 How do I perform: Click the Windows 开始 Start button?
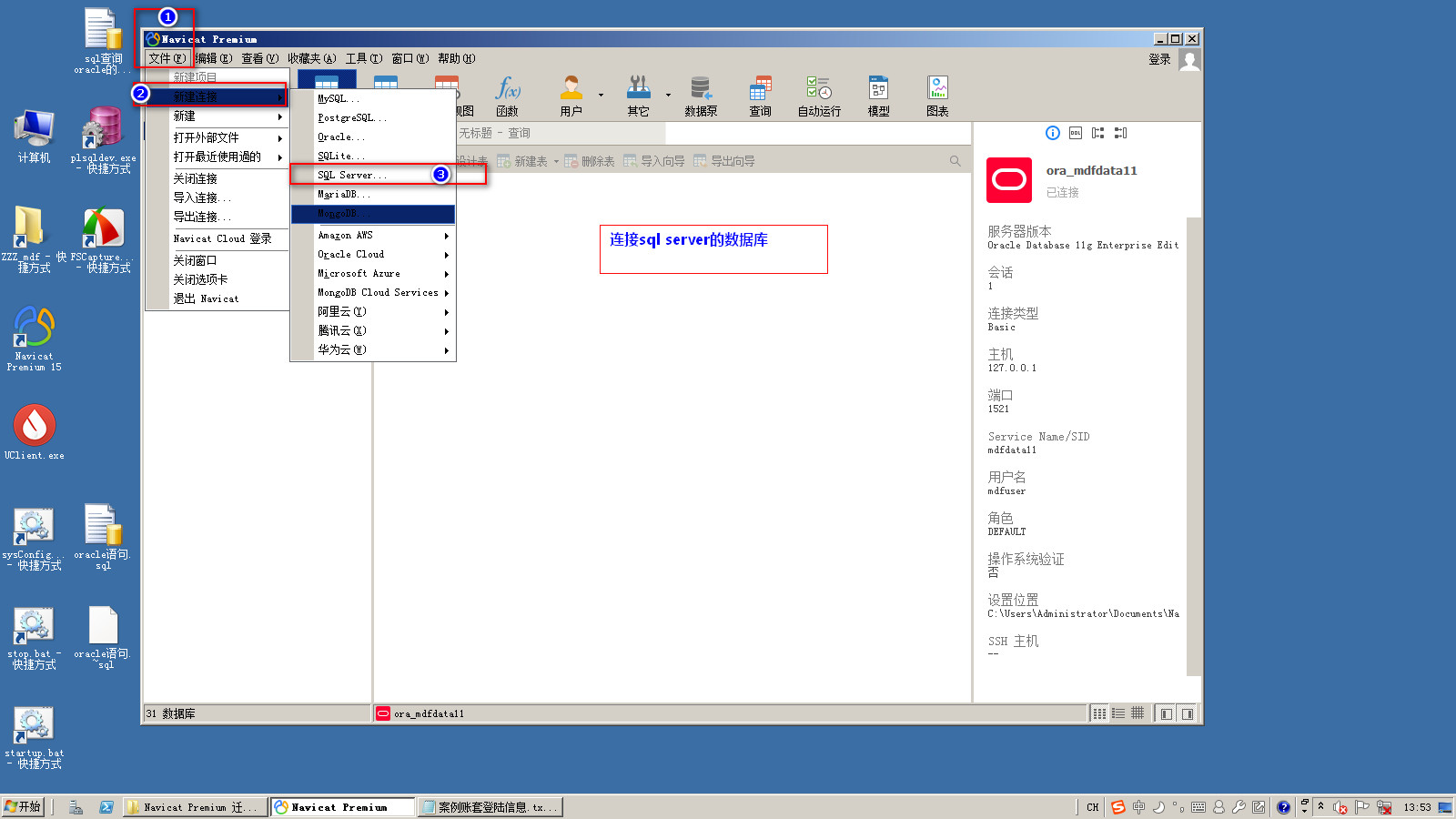coord(24,806)
